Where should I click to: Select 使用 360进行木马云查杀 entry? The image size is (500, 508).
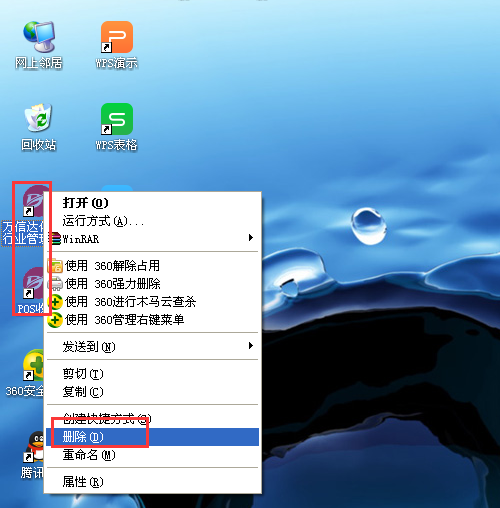tap(152, 302)
